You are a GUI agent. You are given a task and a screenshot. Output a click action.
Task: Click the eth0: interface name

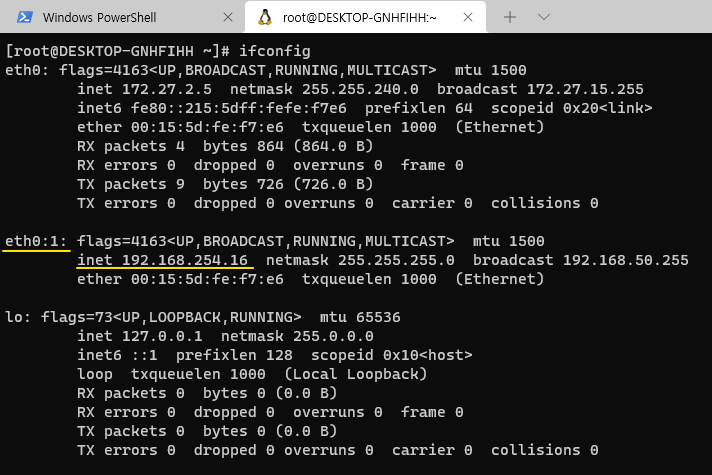point(27,70)
